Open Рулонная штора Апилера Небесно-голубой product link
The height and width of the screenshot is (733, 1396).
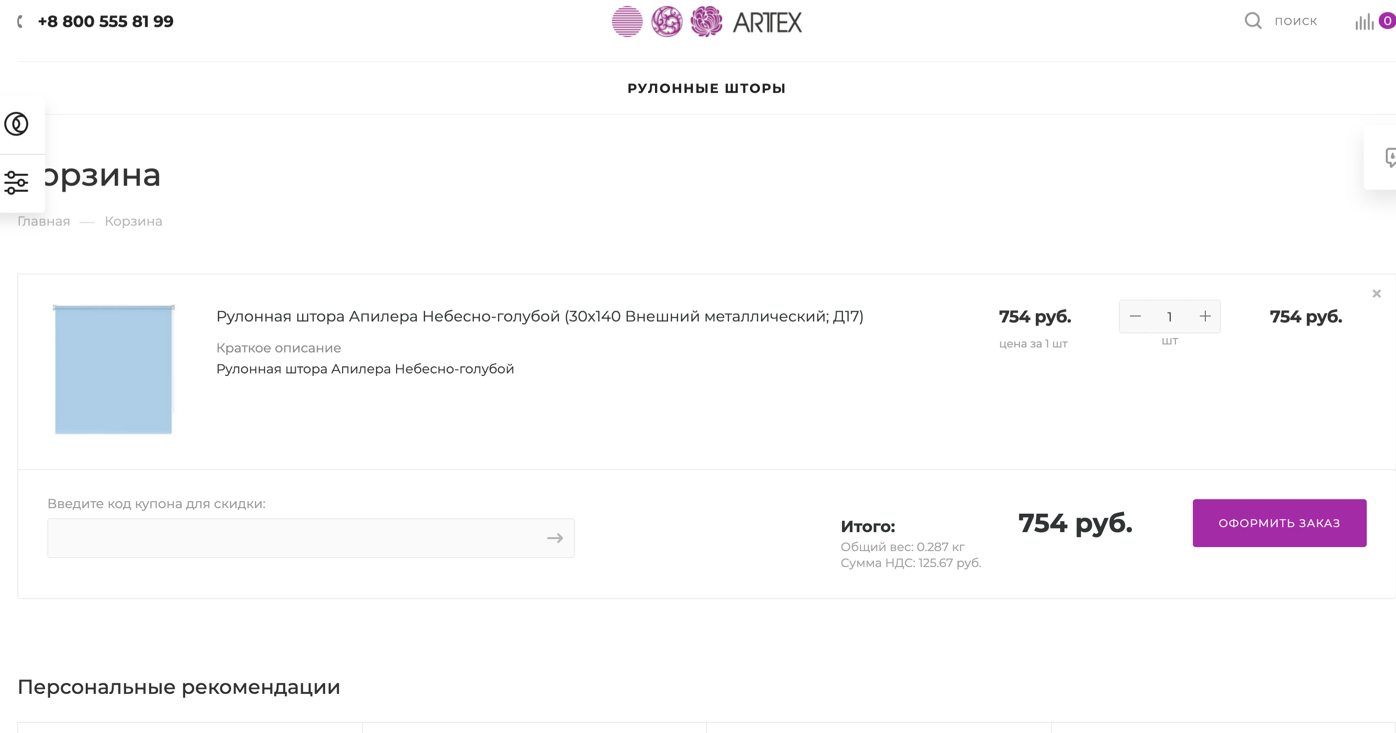540,316
